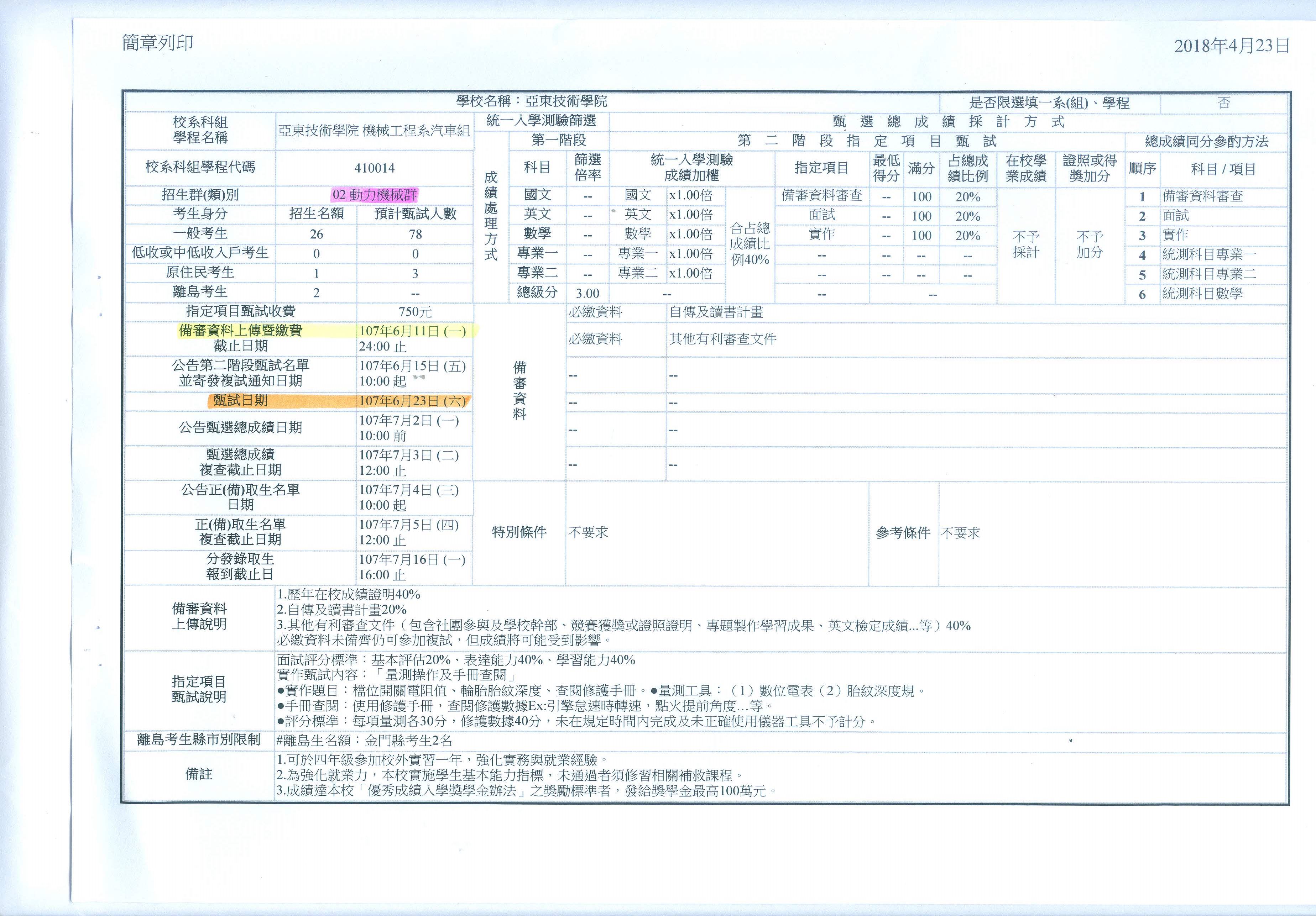Click the 統一入學測驗篩選 header

541,121
